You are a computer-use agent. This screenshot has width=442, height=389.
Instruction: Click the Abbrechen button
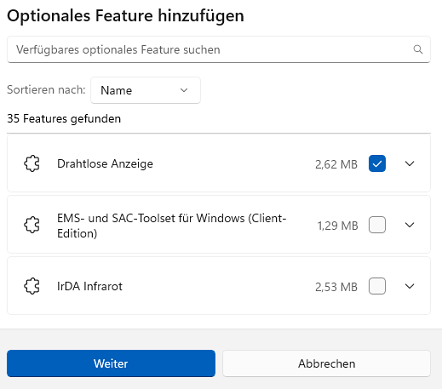327,363
